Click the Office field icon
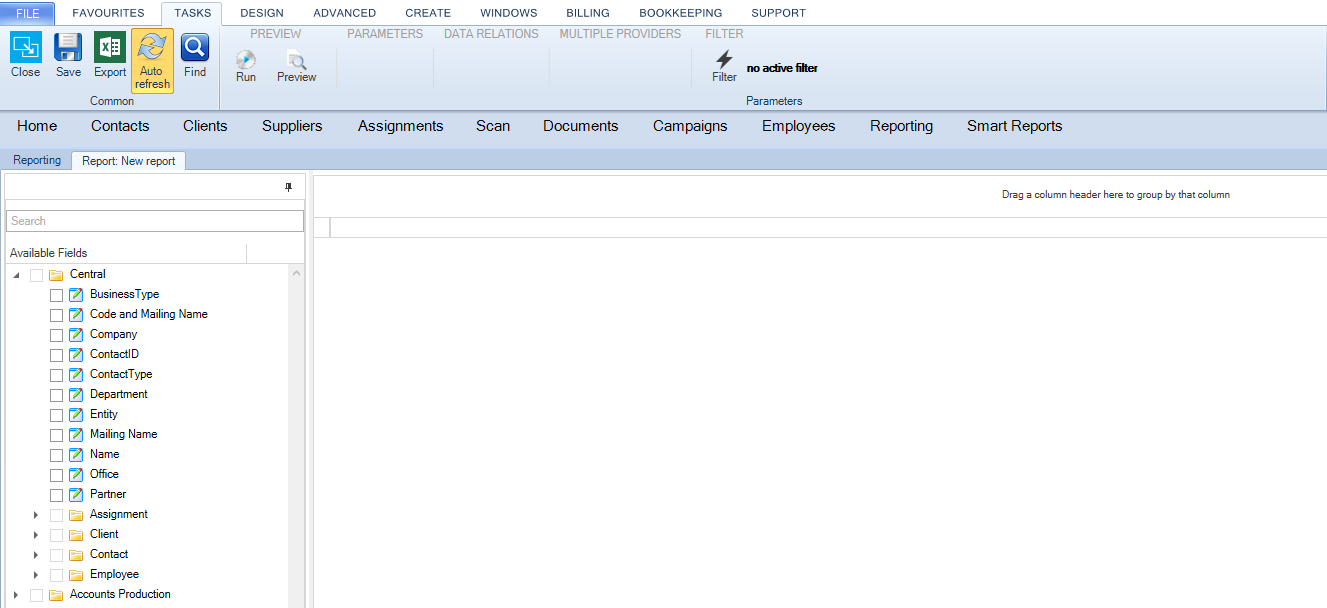Image resolution: width=1327 pixels, height=608 pixels. click(76, 474)
